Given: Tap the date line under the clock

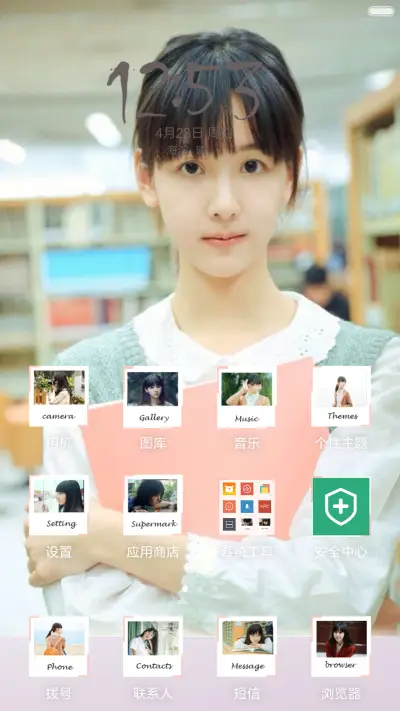Looking at the screenshot, I should 194,133.
